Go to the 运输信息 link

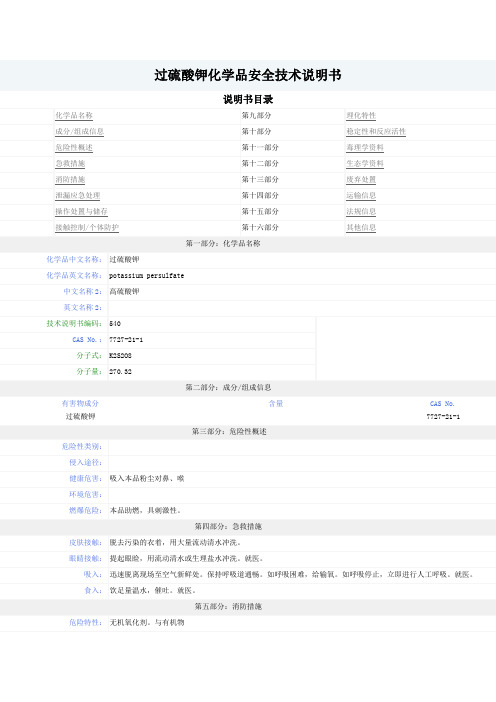point(361,196)
